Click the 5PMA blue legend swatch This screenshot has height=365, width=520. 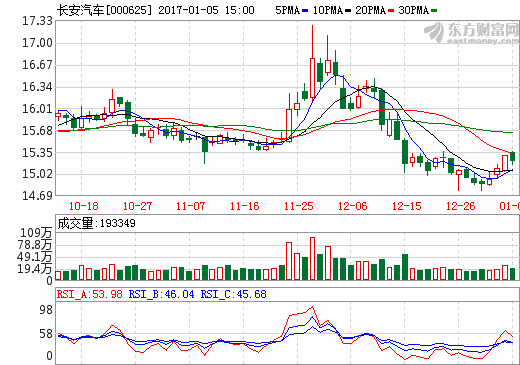[305, 11]
